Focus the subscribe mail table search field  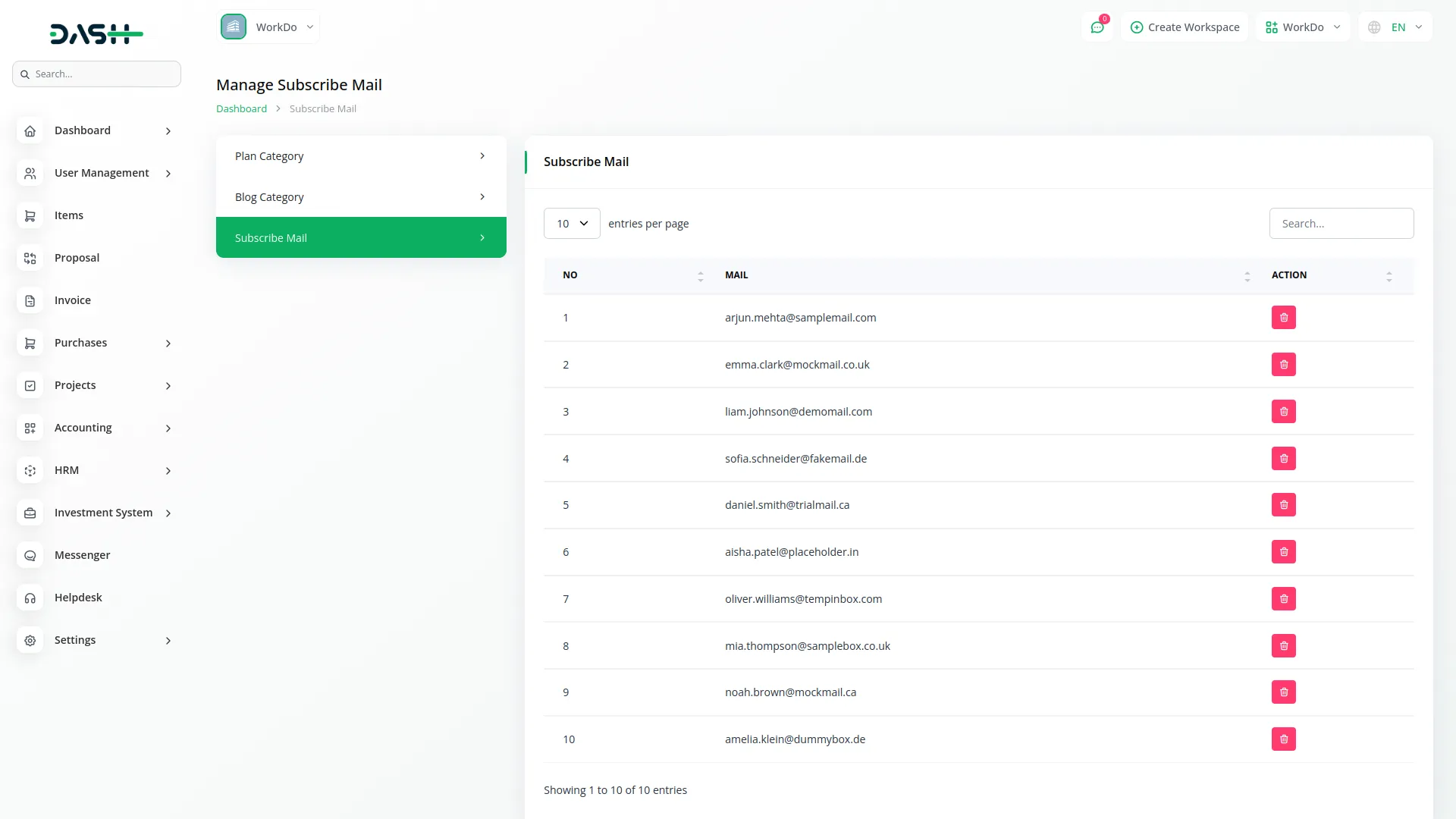pyautogui.click(x=1341, y=224)
